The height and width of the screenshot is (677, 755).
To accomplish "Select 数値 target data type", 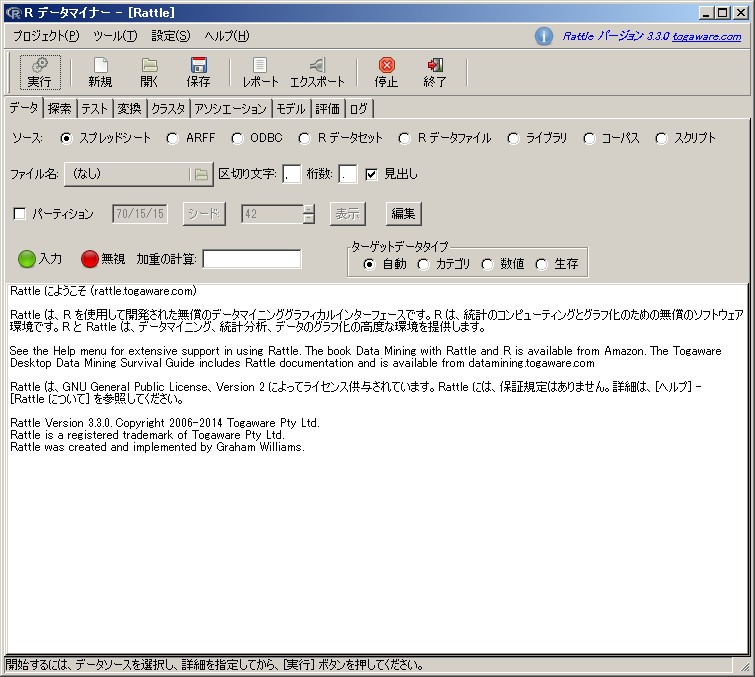I will pos(487,264).
